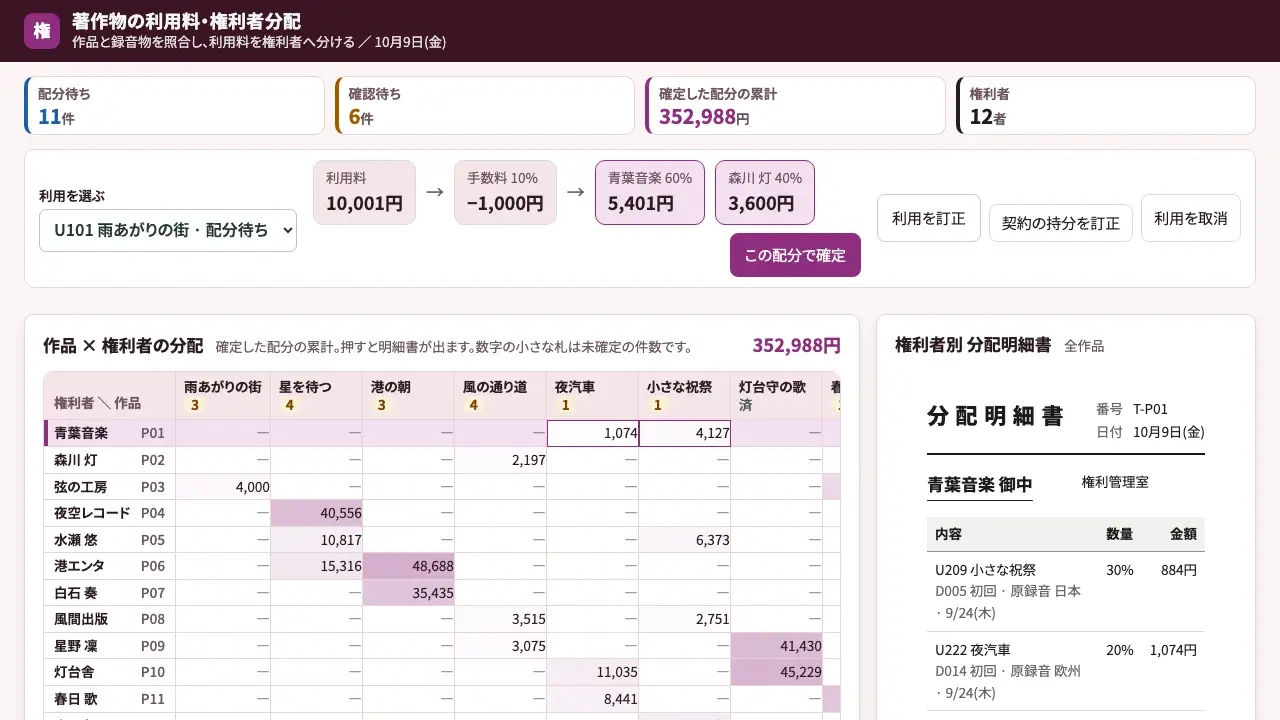This screenshot has width=1280, height=720.
Task: Open cell 48,688 in 港エンタ row
Action: (408, 566)
